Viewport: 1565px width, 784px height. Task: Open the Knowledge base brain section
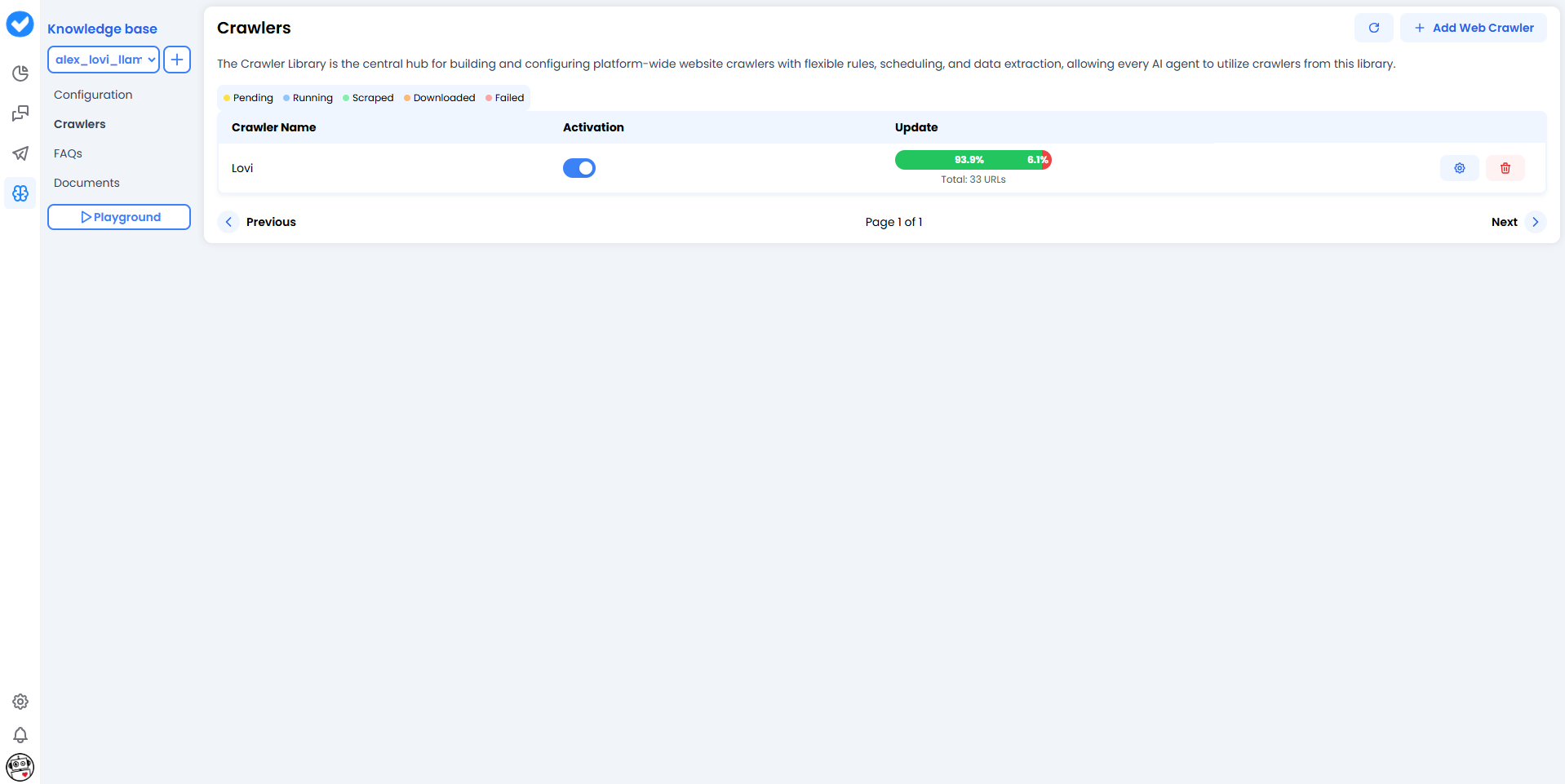(x=20, y=193)
